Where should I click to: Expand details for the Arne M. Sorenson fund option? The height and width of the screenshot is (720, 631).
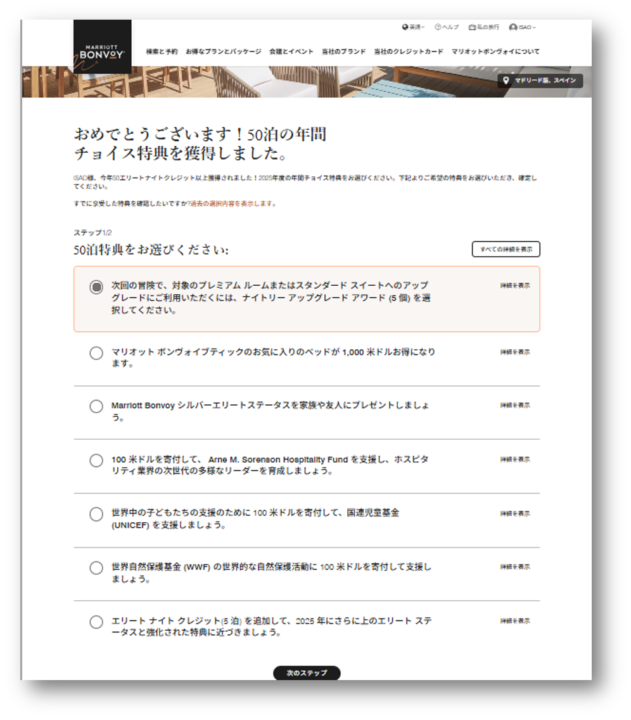[515, 459]
